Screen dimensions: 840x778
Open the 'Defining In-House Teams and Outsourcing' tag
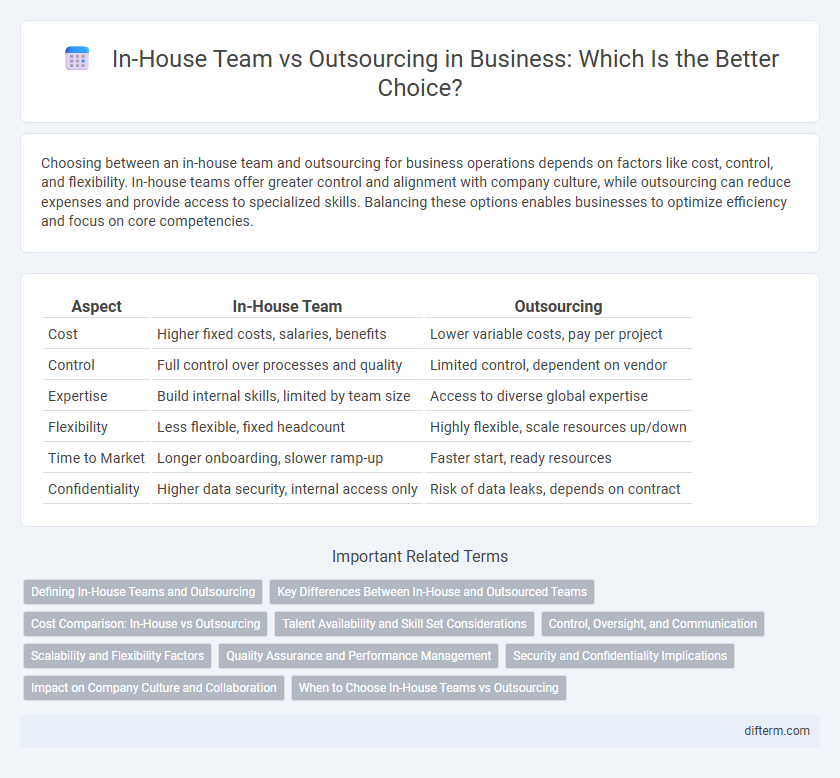point(143,592)
